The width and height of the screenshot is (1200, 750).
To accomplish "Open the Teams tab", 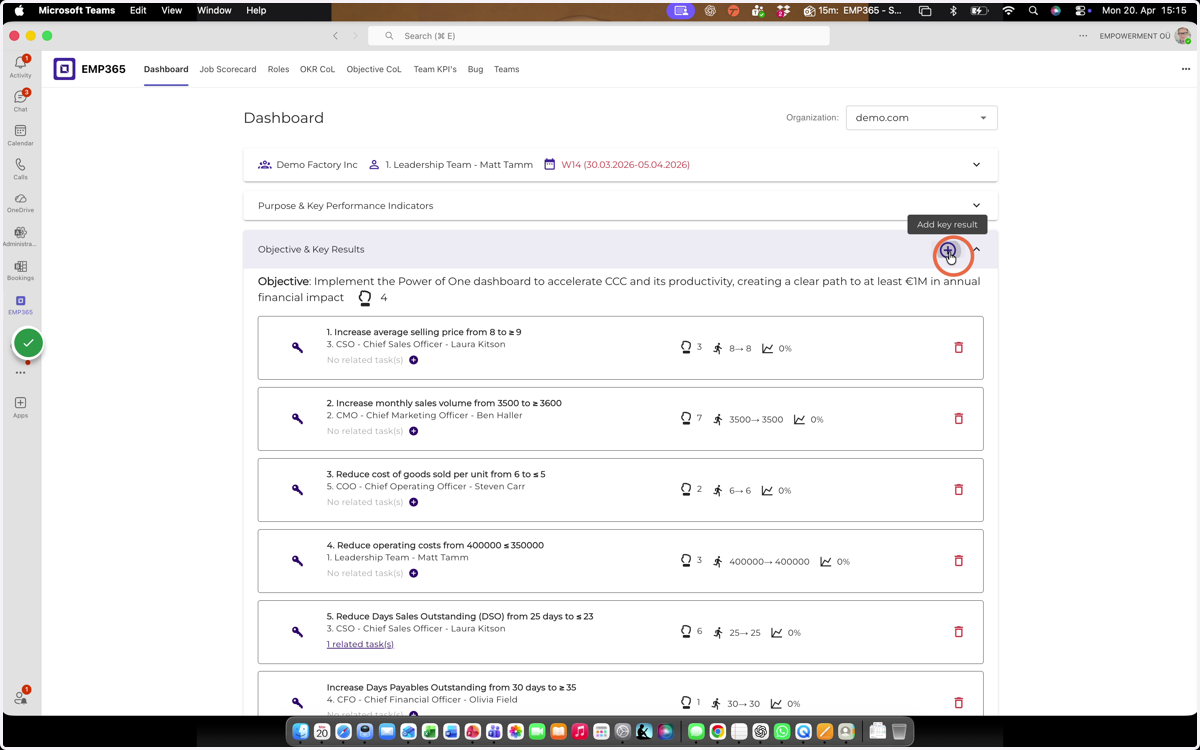I will tap(506, 69).
